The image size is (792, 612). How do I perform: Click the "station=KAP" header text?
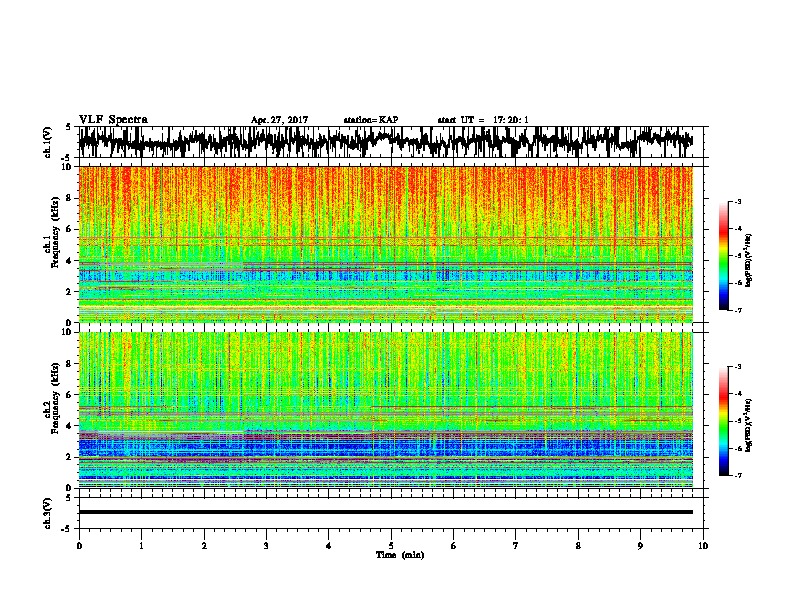[371, 120]
